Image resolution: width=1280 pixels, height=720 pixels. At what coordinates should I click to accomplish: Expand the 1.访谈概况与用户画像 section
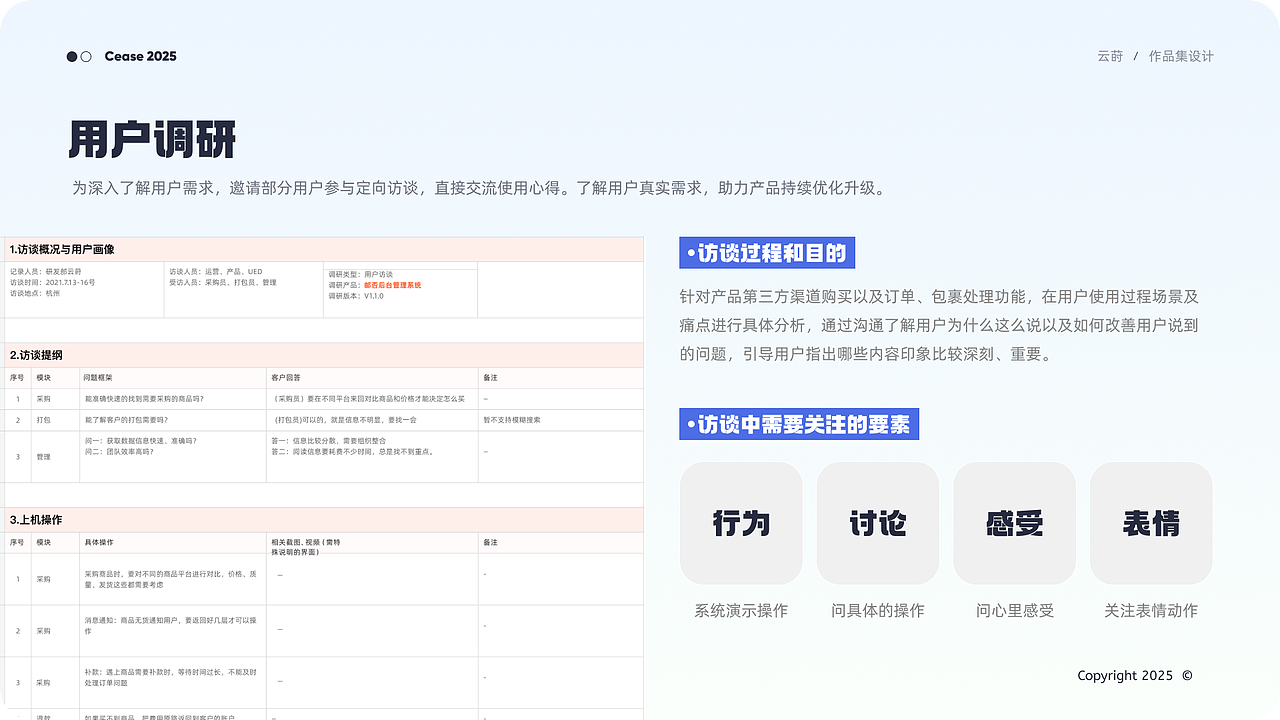pyautogui.click(x=320, y=249)
